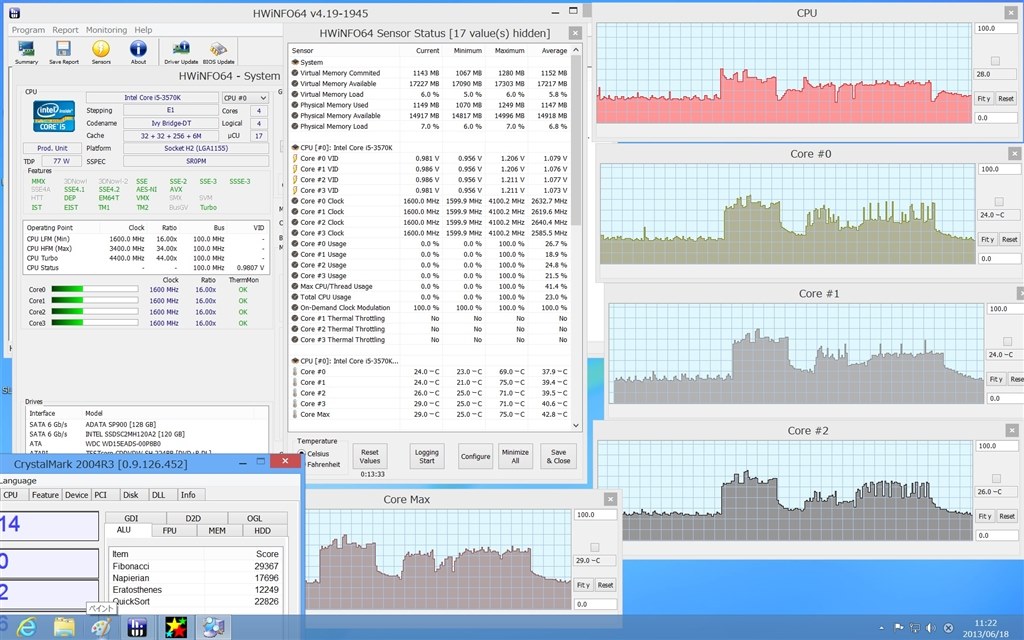This screenshot has width=1024, height=640.
Task: Click the Reset Values button
Action: 370,456
